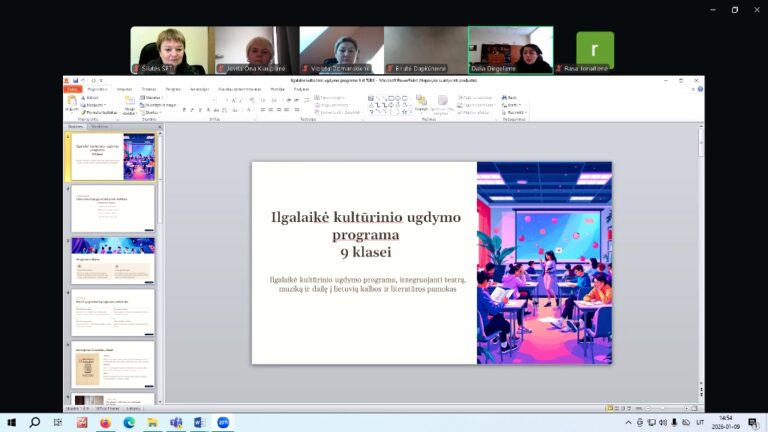Select slide 3 thumbnail in the pane
This screenshot has width=768, height=432.
point(113,261)
